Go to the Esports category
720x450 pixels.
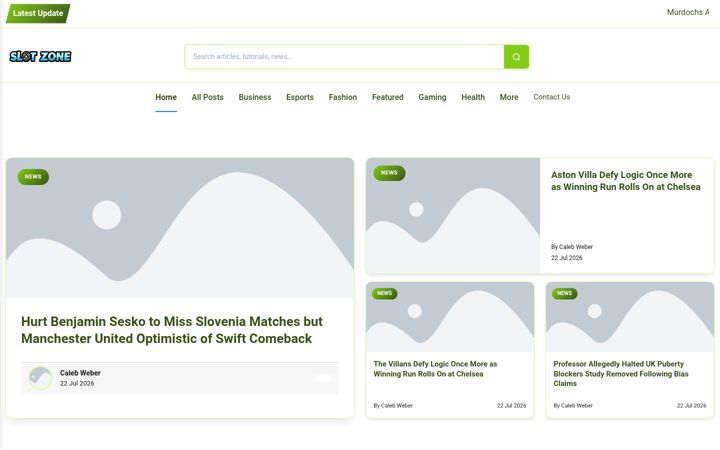(x=300, y=97)
